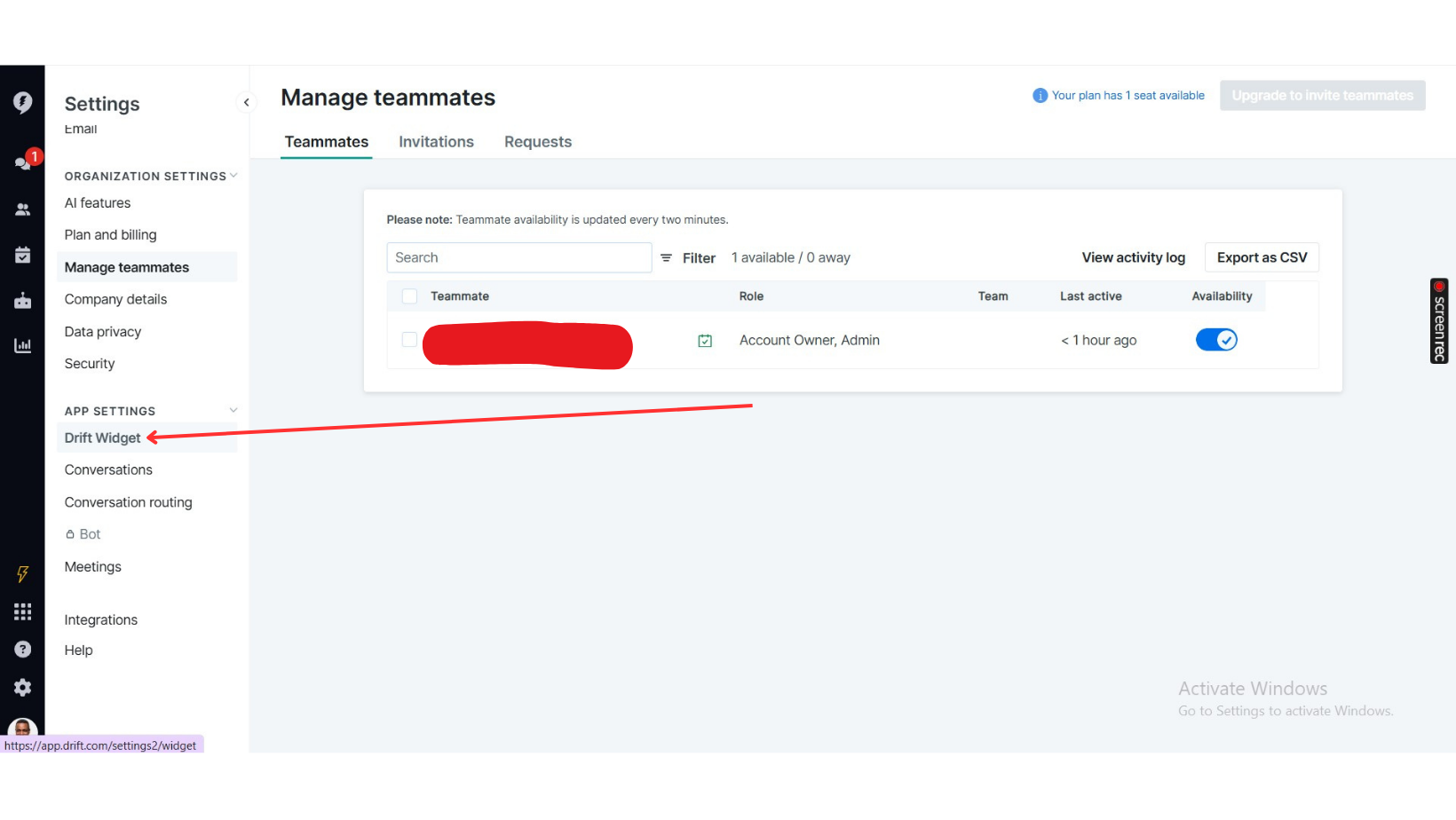1456x820 pixels.
Task: Click 'Your plan has 1 seat available' link
Action: 1128,96
